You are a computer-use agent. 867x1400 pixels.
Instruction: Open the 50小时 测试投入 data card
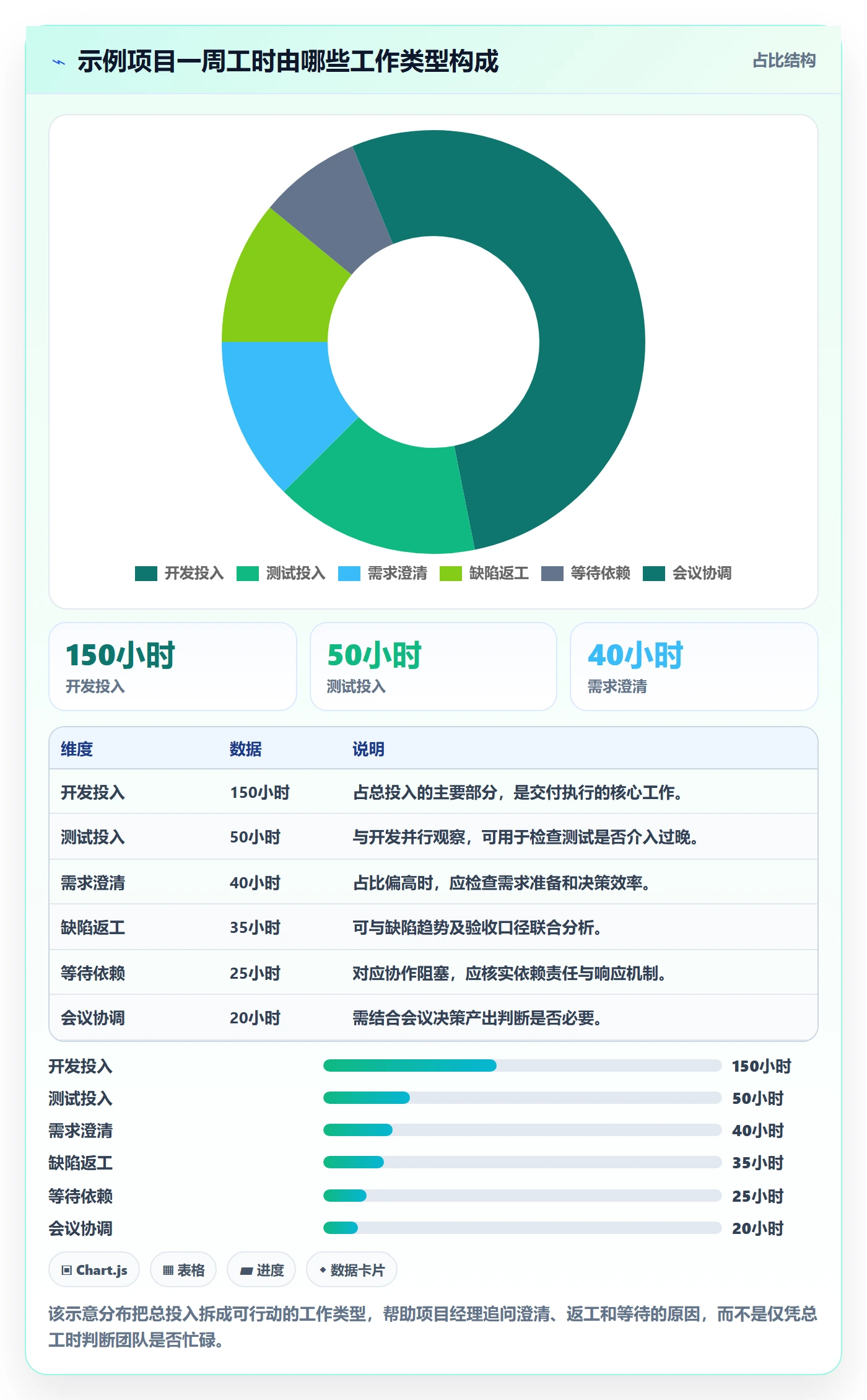434,667
